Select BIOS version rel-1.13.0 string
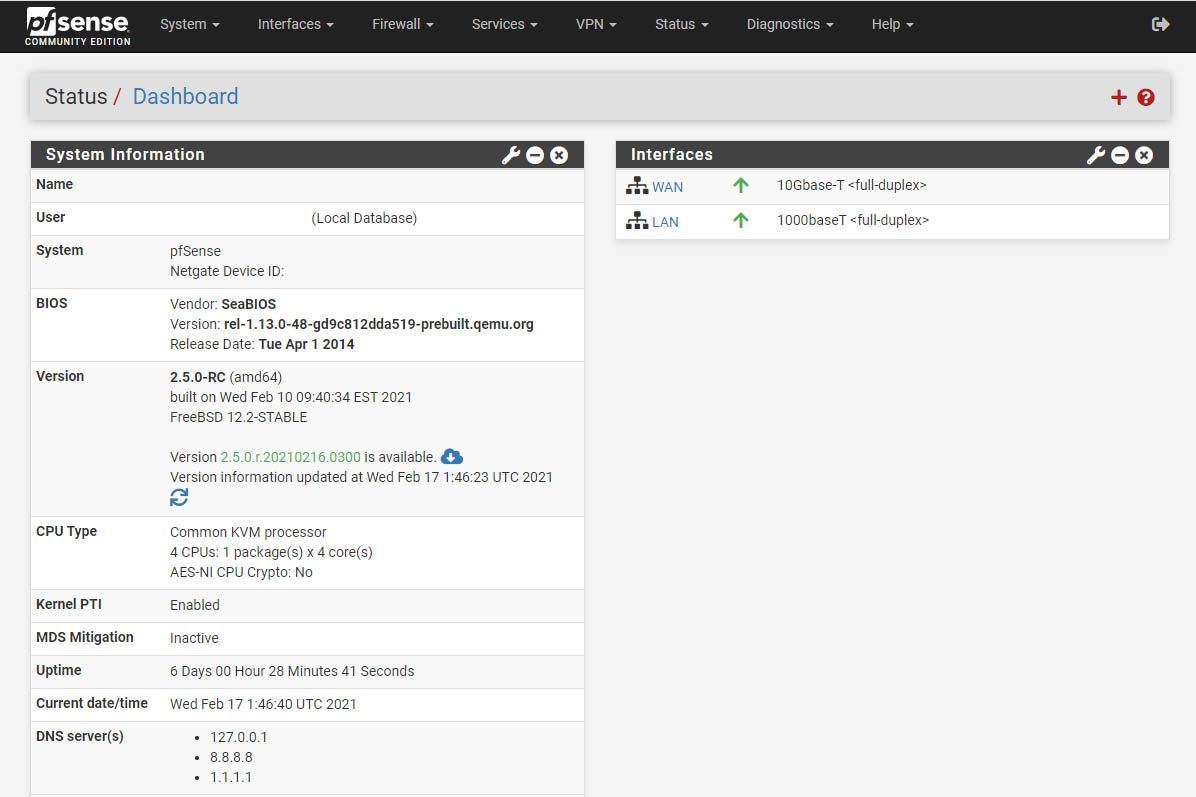 [378, 324]
